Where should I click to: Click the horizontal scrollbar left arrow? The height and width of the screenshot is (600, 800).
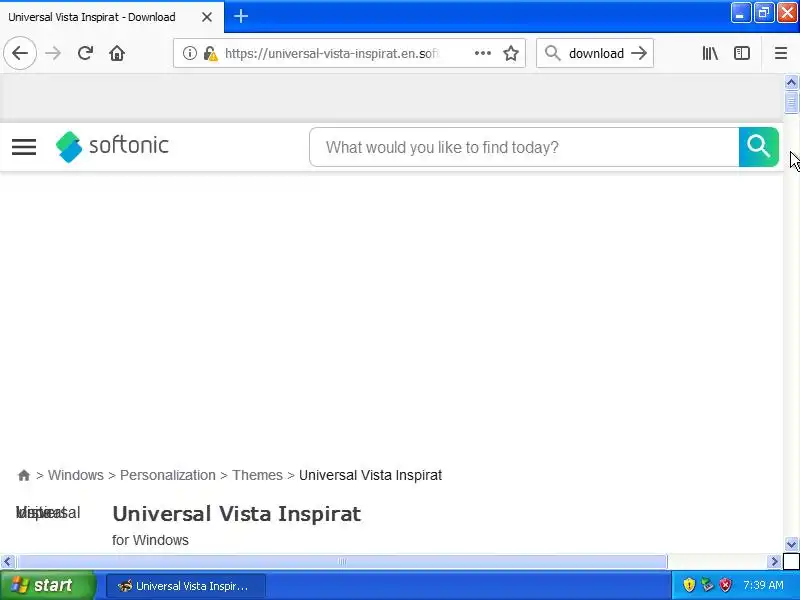click(7, 562)
